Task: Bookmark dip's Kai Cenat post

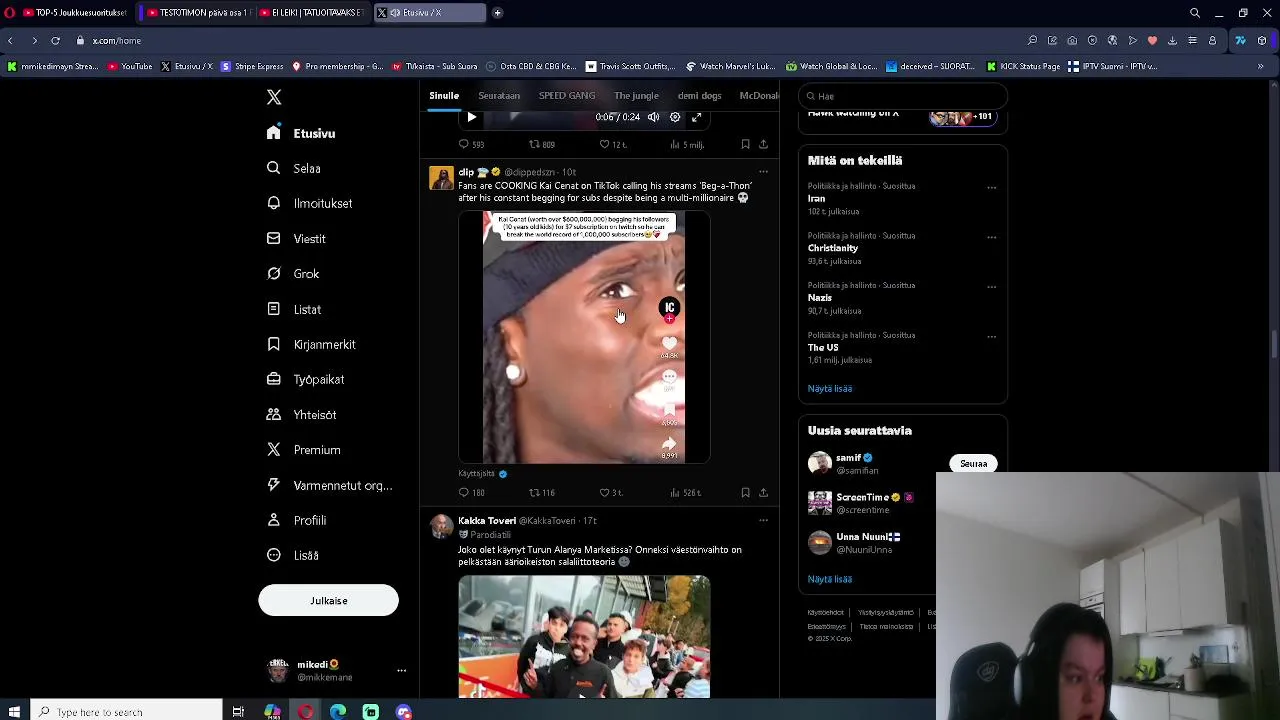Action: pos(745,492)
